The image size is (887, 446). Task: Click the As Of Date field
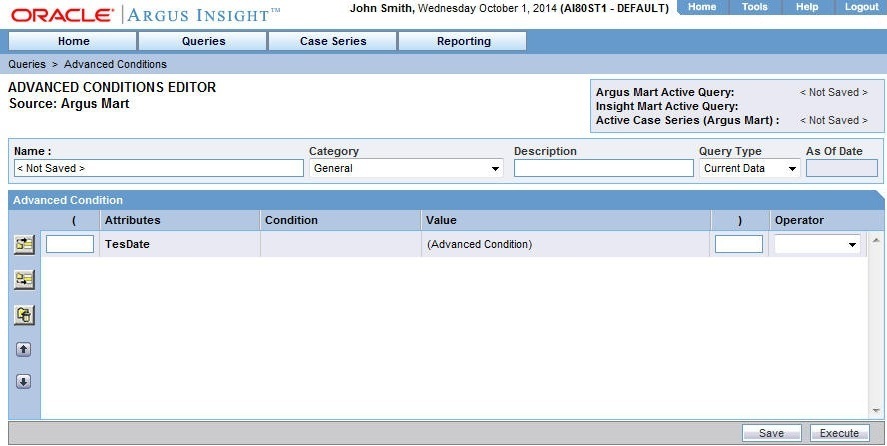coord(842,168)
